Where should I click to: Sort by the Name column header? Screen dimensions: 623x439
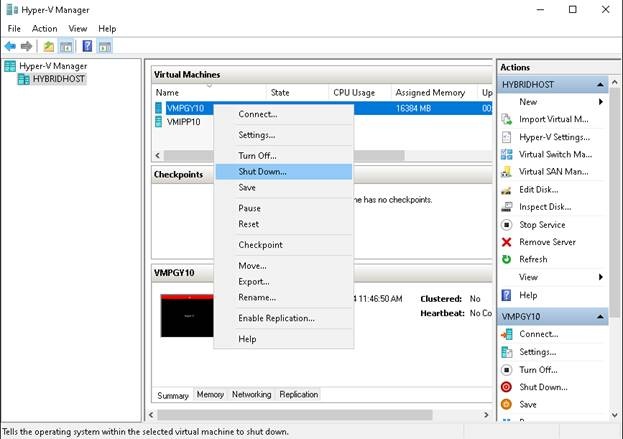(209, 93)
